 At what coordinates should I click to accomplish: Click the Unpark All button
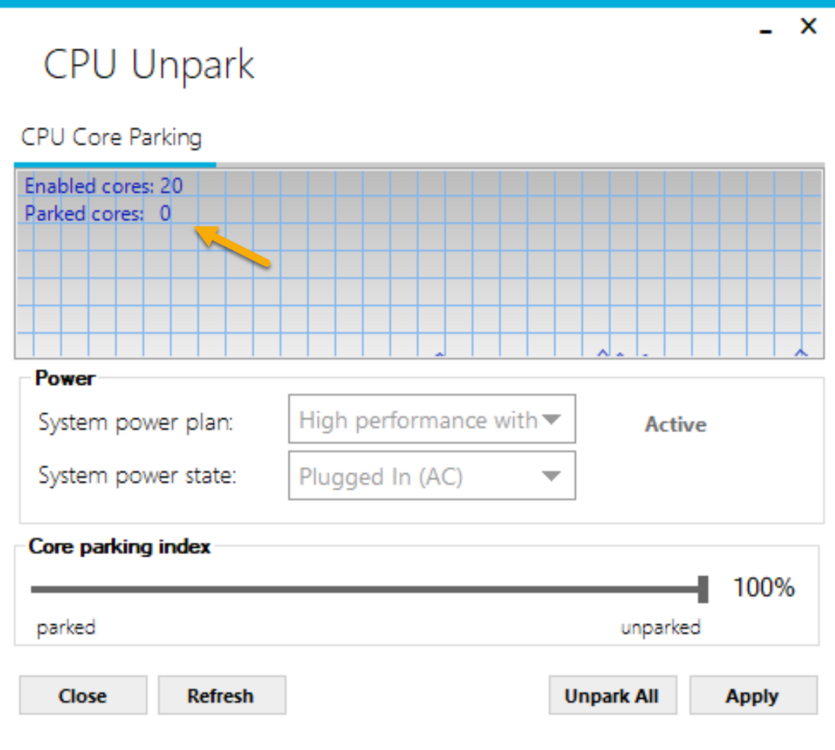(612, 696)
